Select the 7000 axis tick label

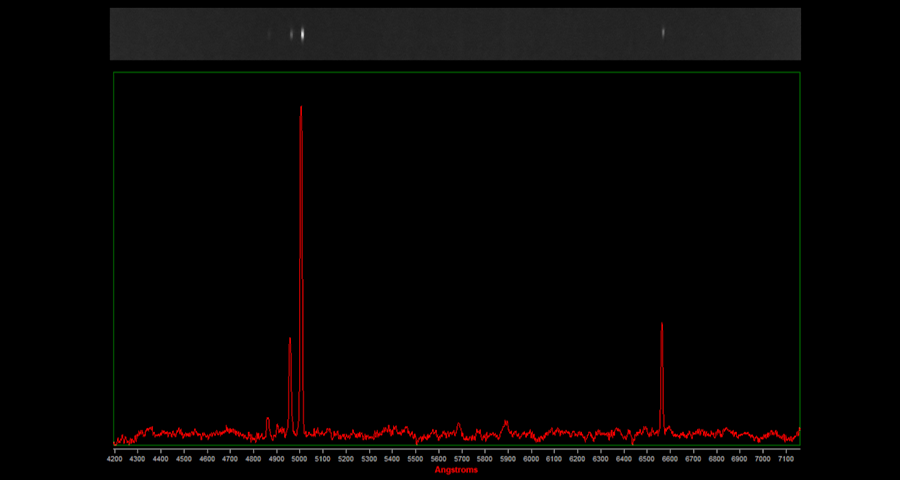click(763, 459)
